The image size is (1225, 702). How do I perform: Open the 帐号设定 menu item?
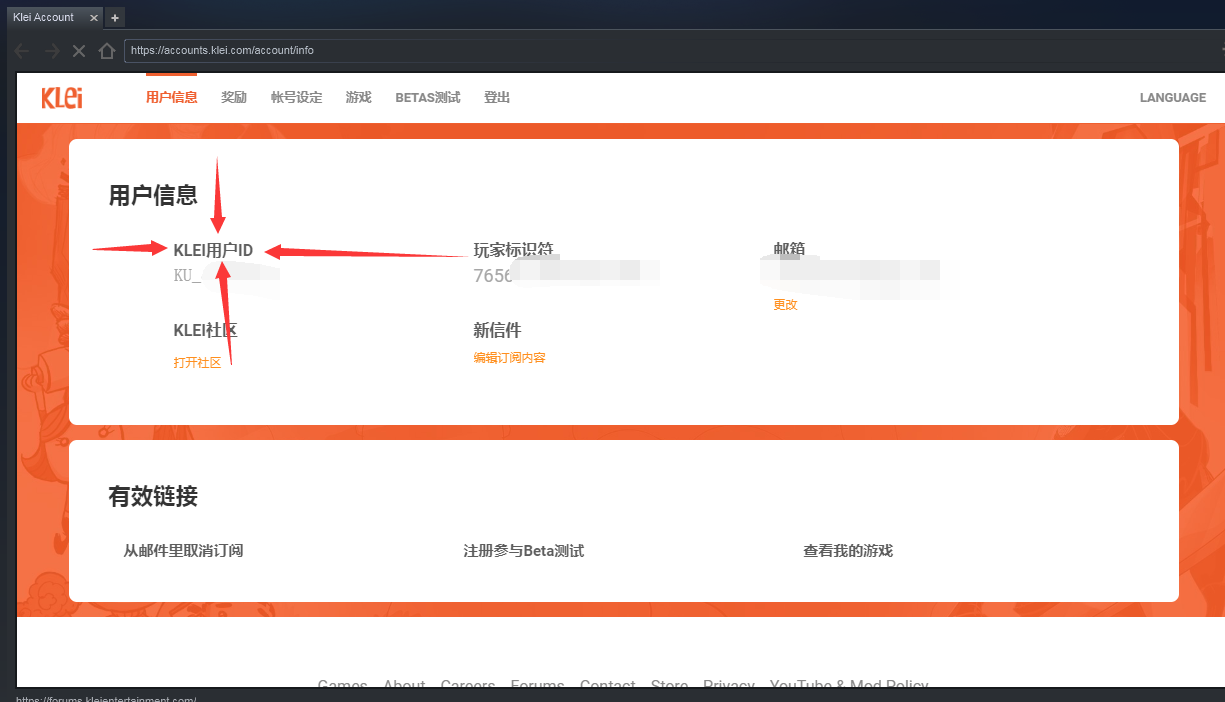tap(297, 98)
